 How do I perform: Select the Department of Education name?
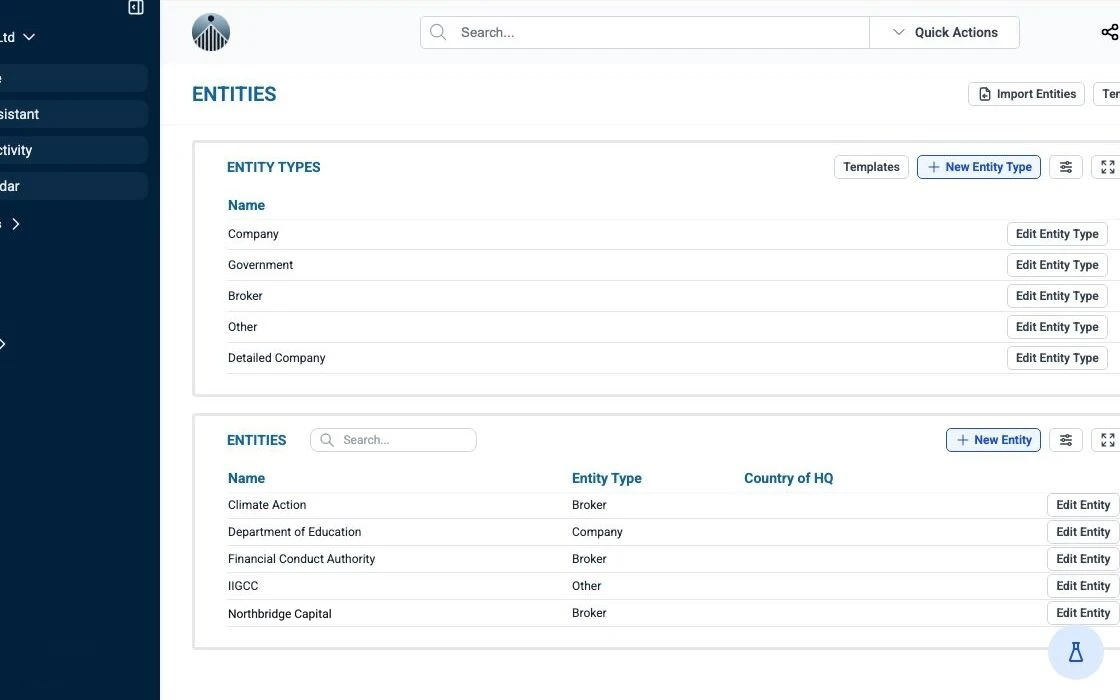pos(294,532)
